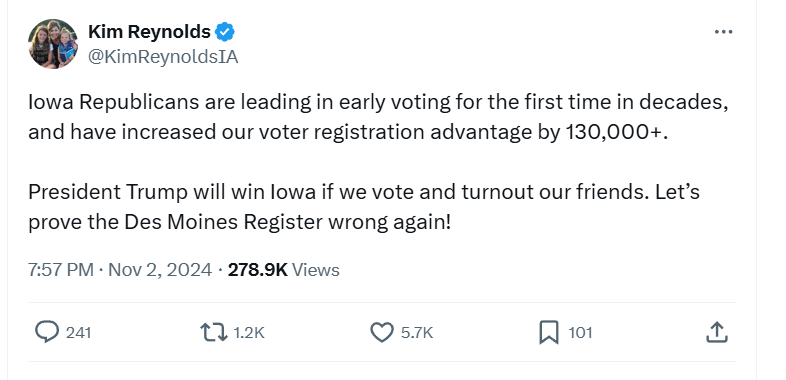Click the paragraph mentioning Des Moines Register
786x380 pixels.
click(x=364, y=207)
